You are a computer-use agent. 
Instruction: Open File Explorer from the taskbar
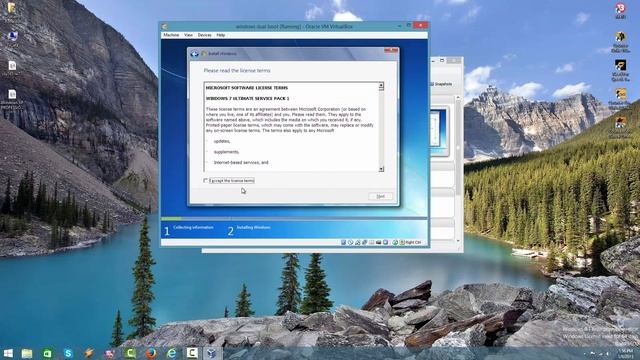27,353
